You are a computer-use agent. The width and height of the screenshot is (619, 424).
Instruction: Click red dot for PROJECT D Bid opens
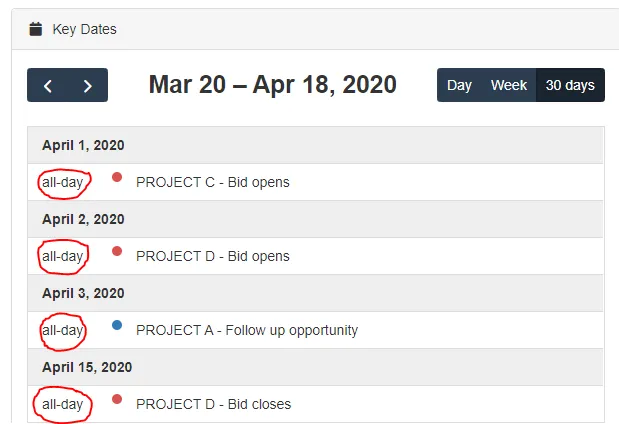[x=117, y=251]
